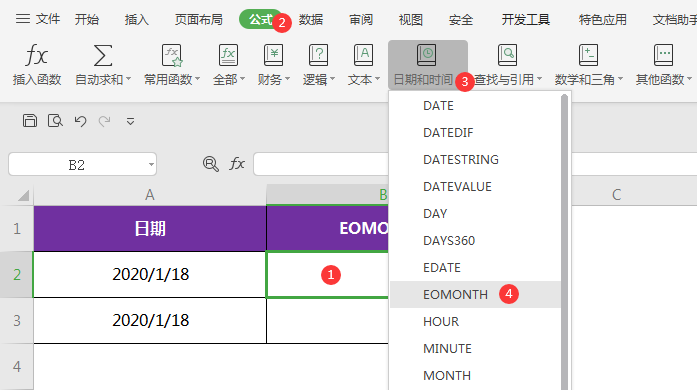Image resolution: width=697 pixels, height=390 pixels.
Task: Select row 4 header
Action: point(17,366)
